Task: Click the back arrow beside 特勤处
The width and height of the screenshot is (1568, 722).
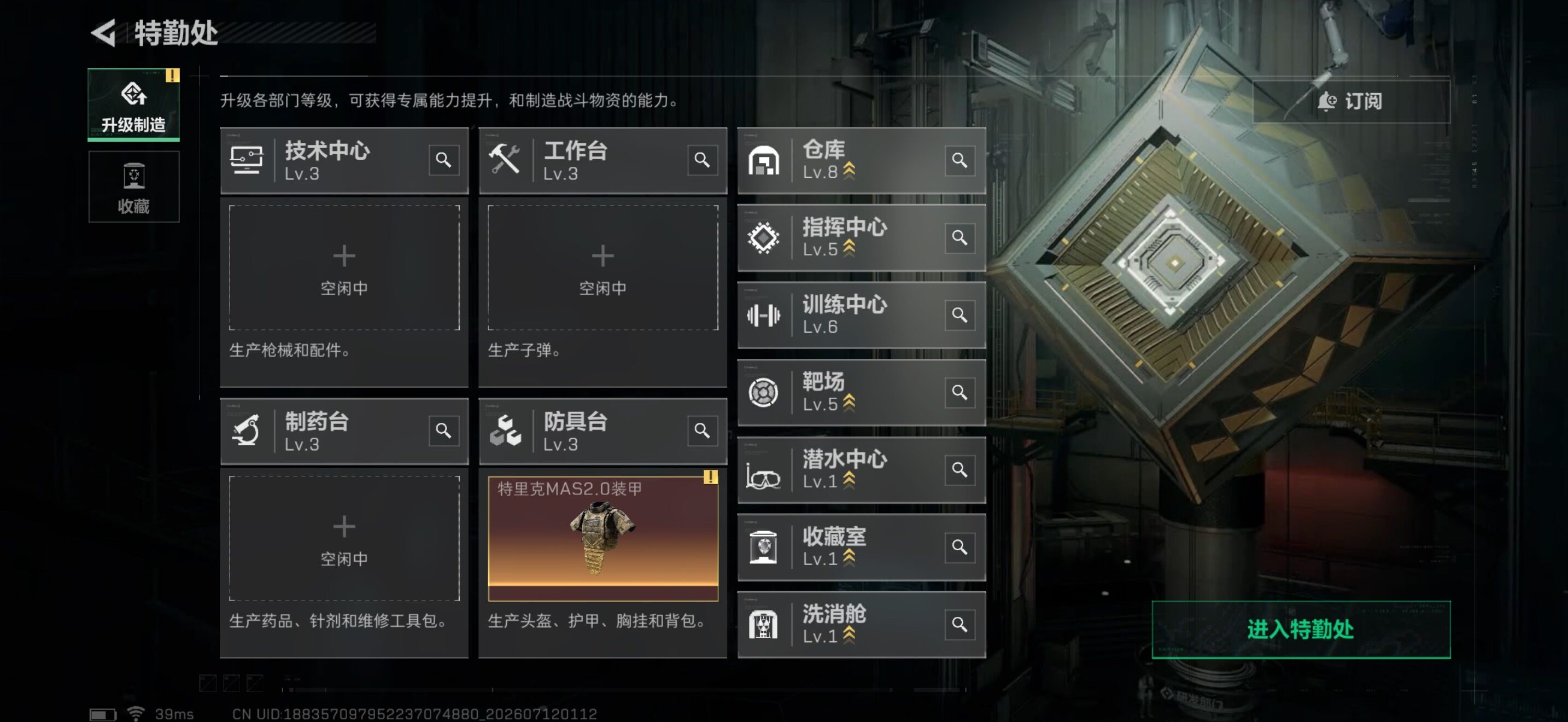Action: coord(104,33)
